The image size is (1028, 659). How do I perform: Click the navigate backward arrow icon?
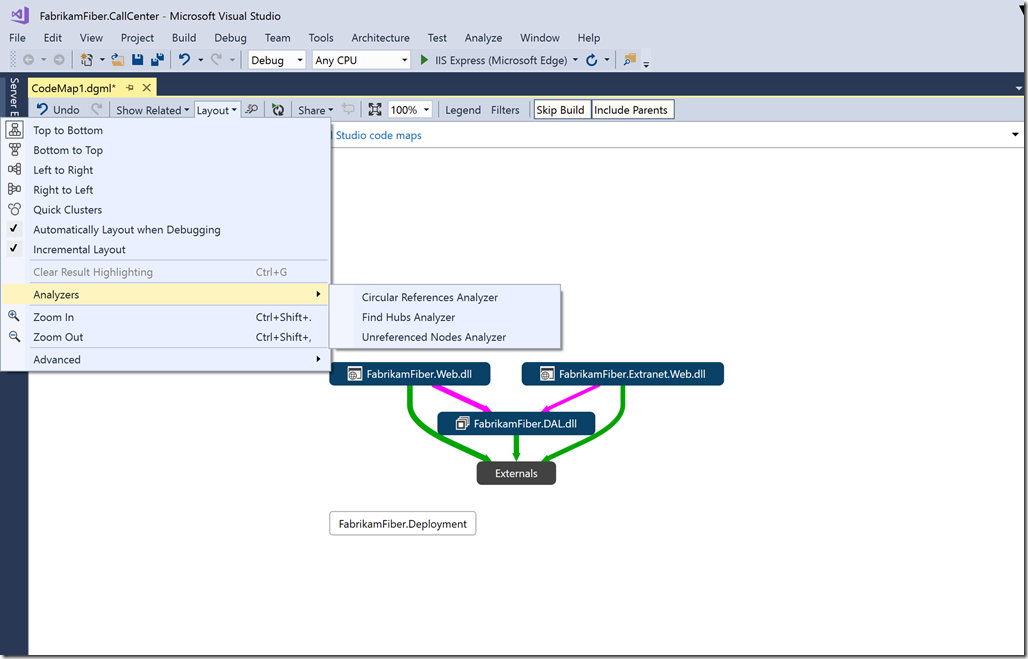tap(28, 60)
